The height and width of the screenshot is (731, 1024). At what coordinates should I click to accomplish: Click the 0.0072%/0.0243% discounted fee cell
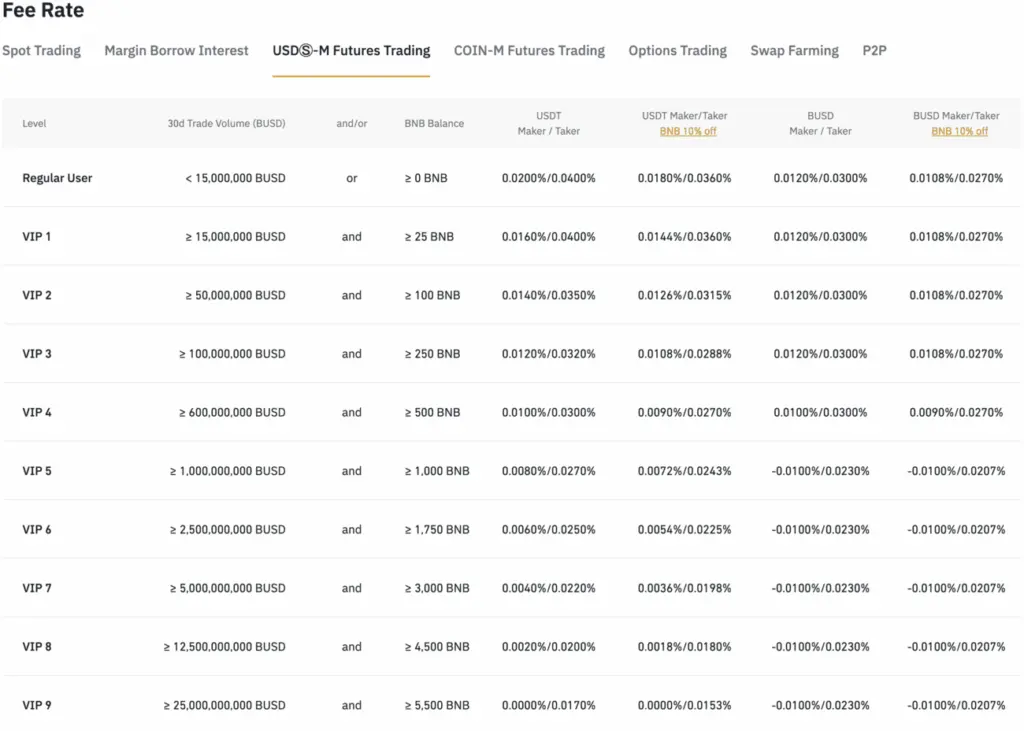pyautogui.click(x=684, y=471)
